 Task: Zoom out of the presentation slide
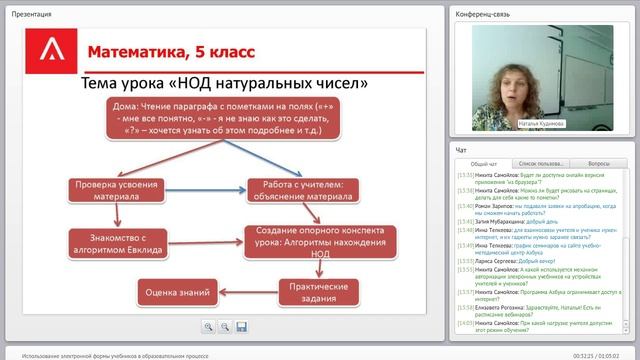[225, 327]
